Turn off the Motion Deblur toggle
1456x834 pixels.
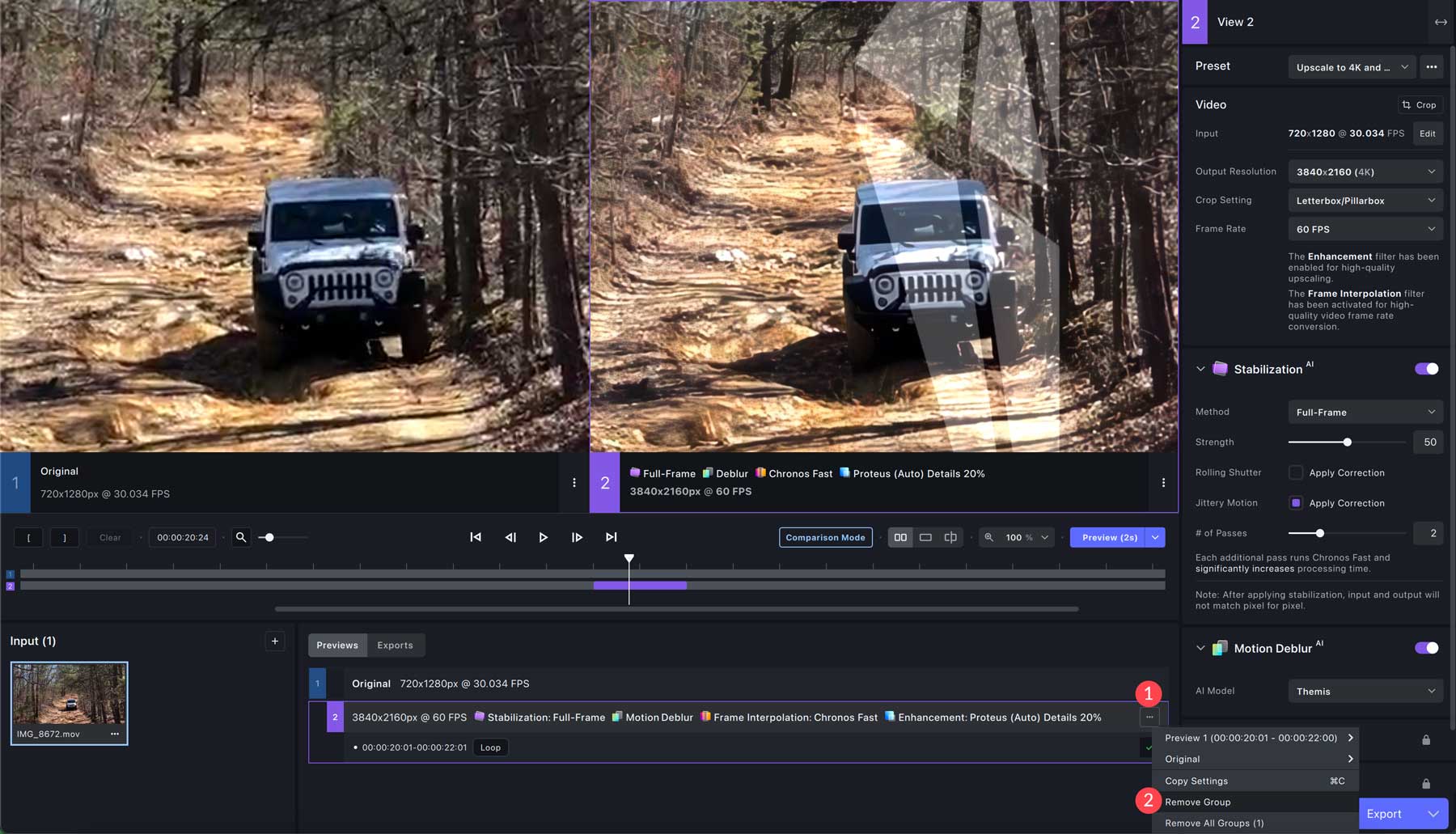tap(1427, 648)
